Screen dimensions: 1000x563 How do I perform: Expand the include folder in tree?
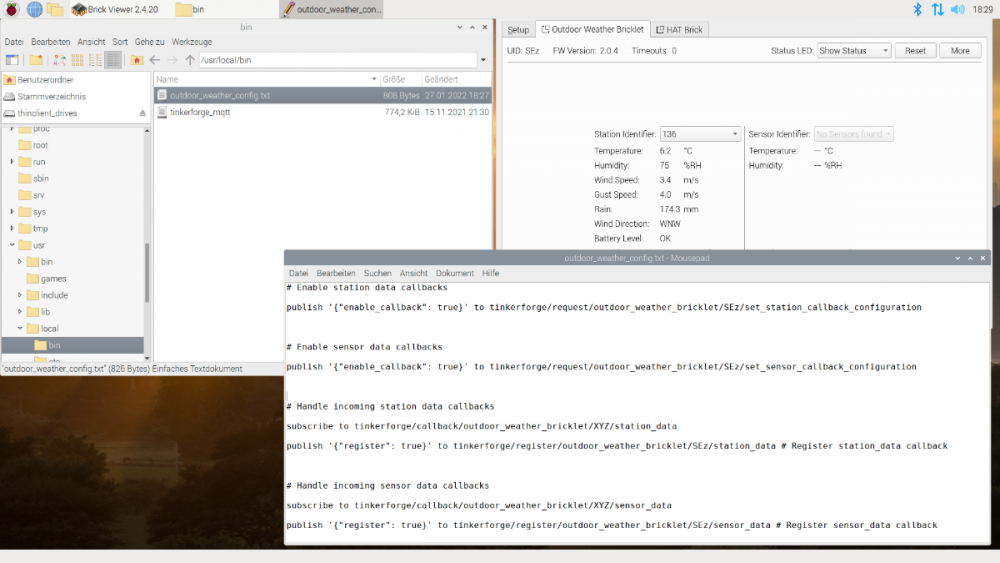20,295
